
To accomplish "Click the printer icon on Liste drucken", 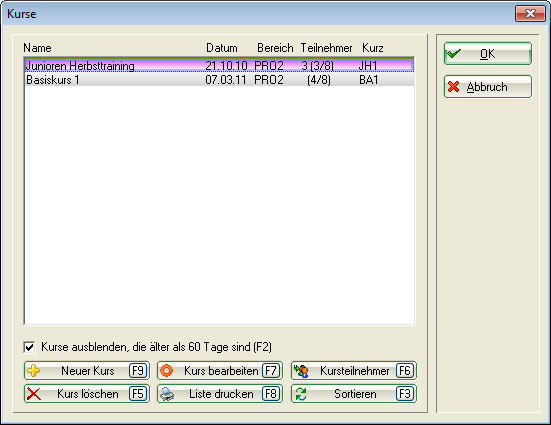I will pyautogui.click(x=167, y=394).
